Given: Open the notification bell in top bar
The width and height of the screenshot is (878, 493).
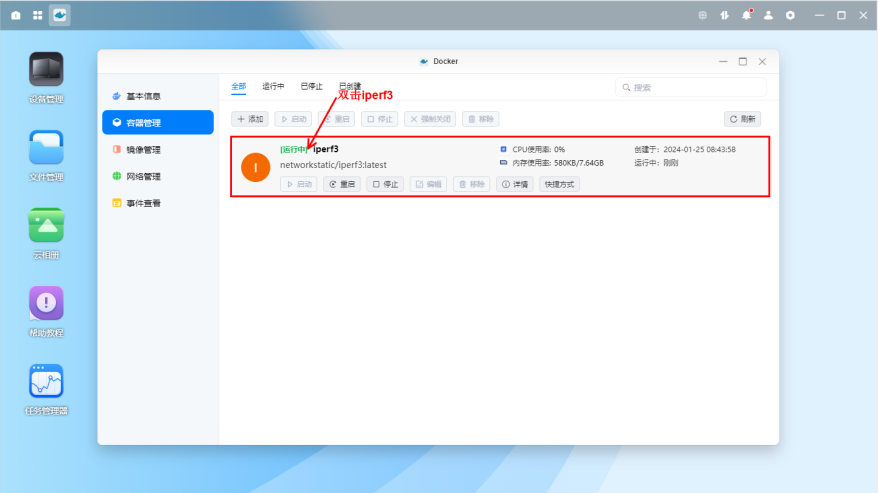Looking at the screenshot, I should pyautogui.click(x=746, y=15).
